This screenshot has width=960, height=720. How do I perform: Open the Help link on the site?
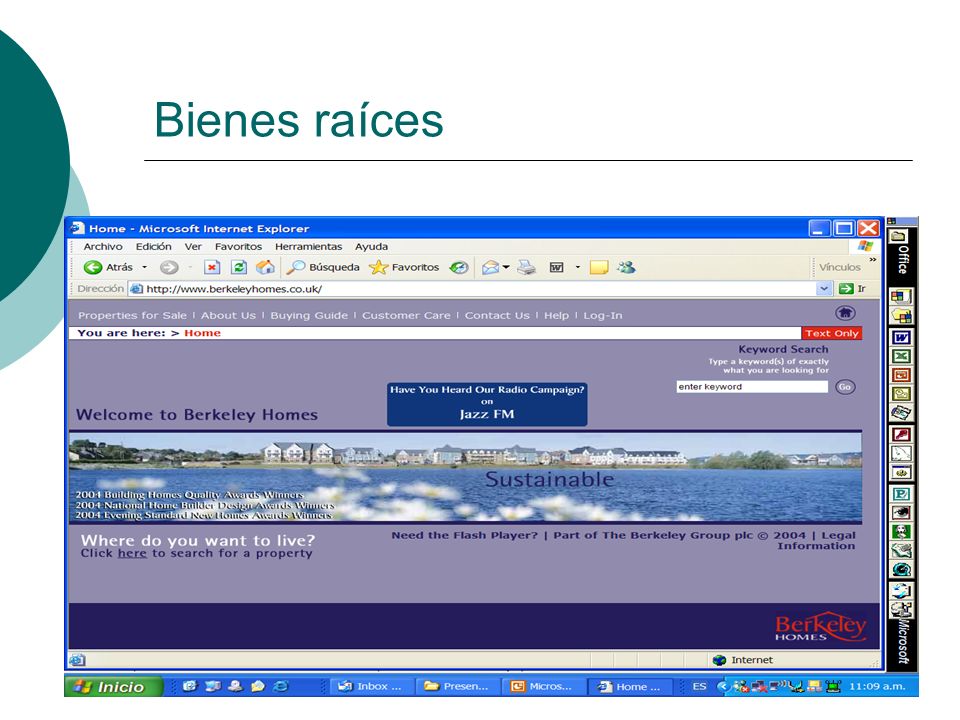pos(557,315)
